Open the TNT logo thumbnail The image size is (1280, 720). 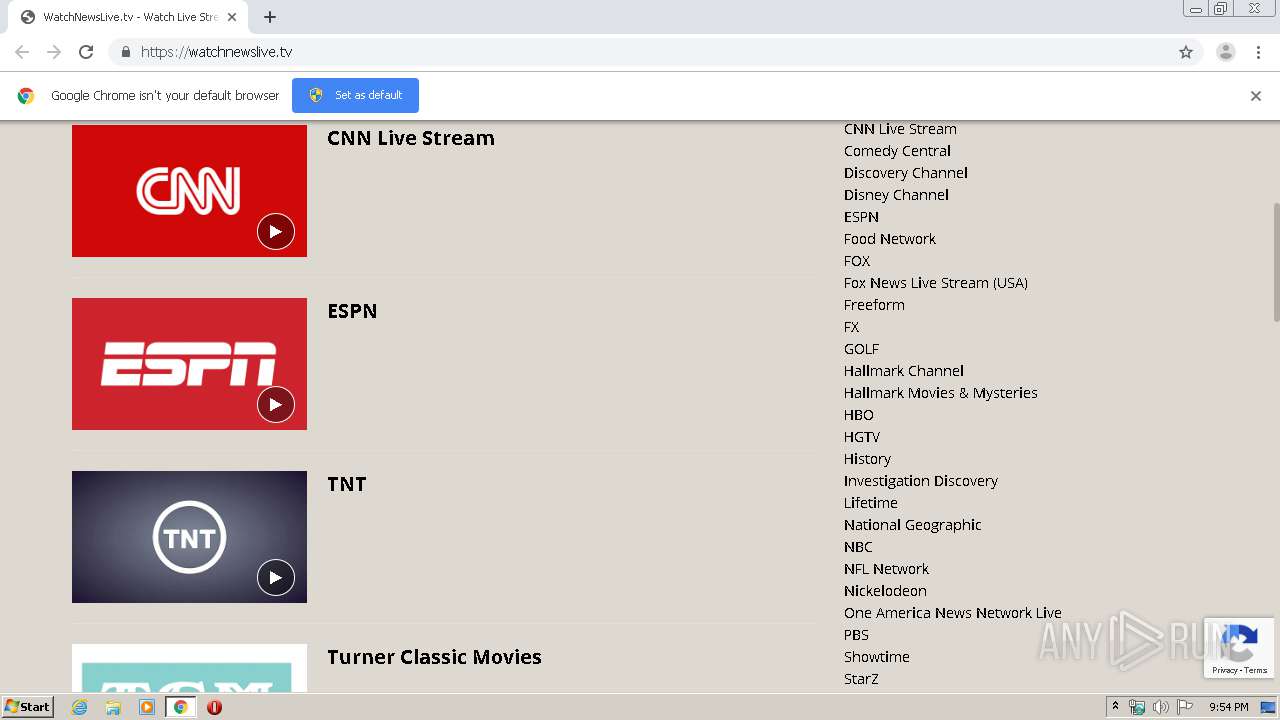coord(189,537)
